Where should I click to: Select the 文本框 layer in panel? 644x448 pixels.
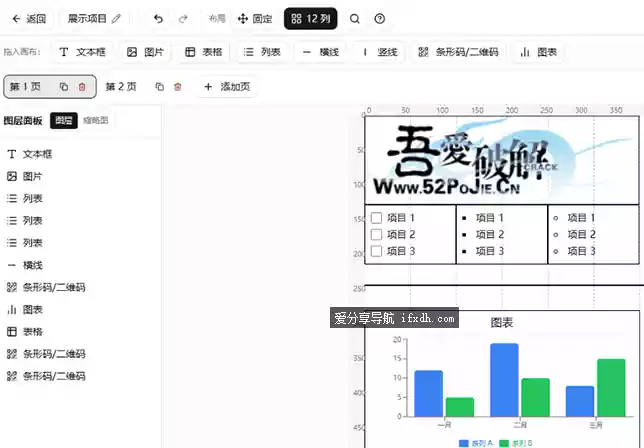(80, 154)
